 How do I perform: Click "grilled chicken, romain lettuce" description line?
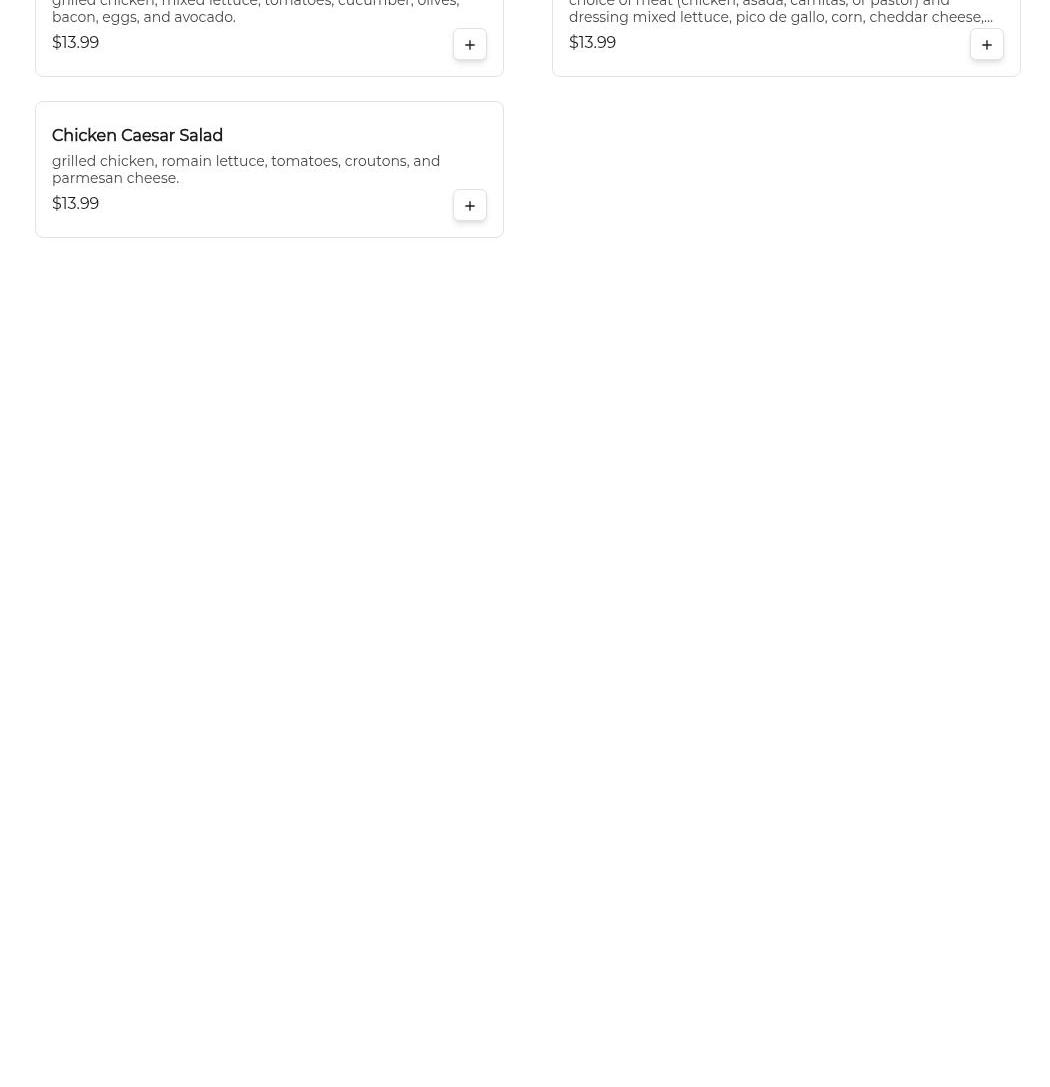tap(246, 161)
